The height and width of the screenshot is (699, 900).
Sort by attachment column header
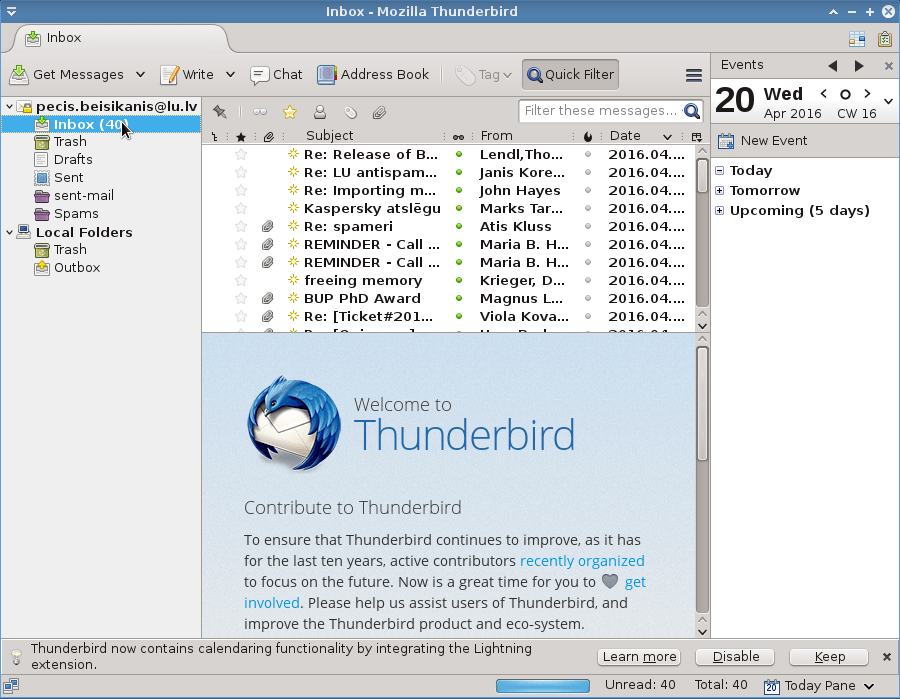(269, 137)
